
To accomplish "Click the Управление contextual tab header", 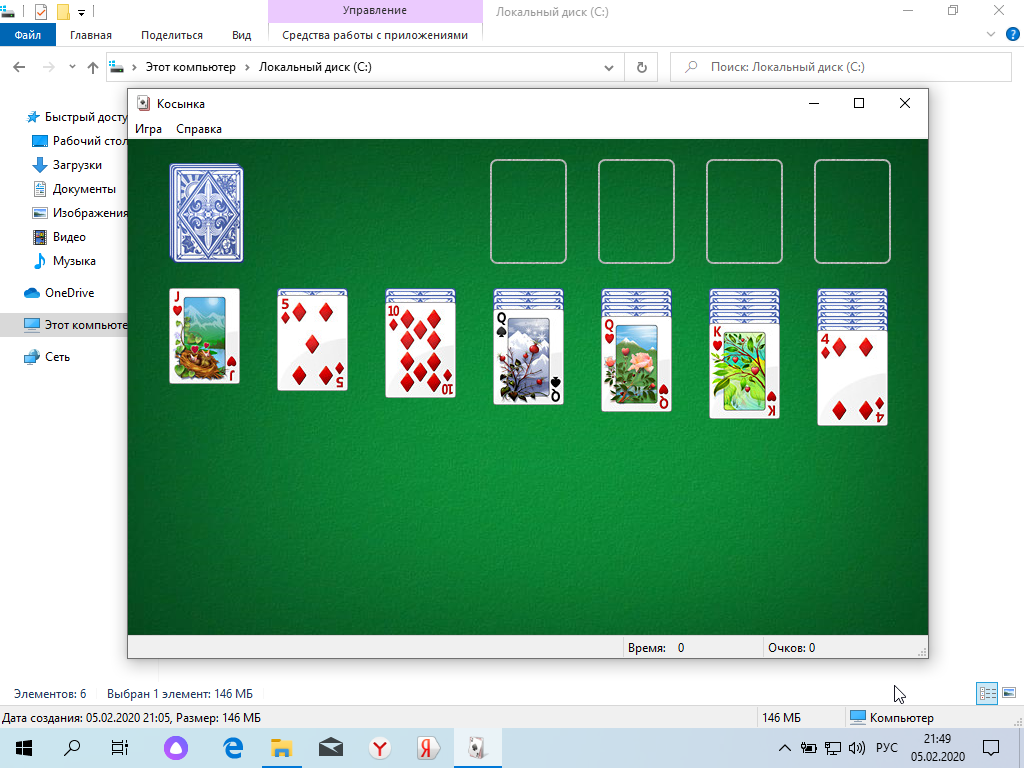I will pyautogui.click(x=375, y=10).
